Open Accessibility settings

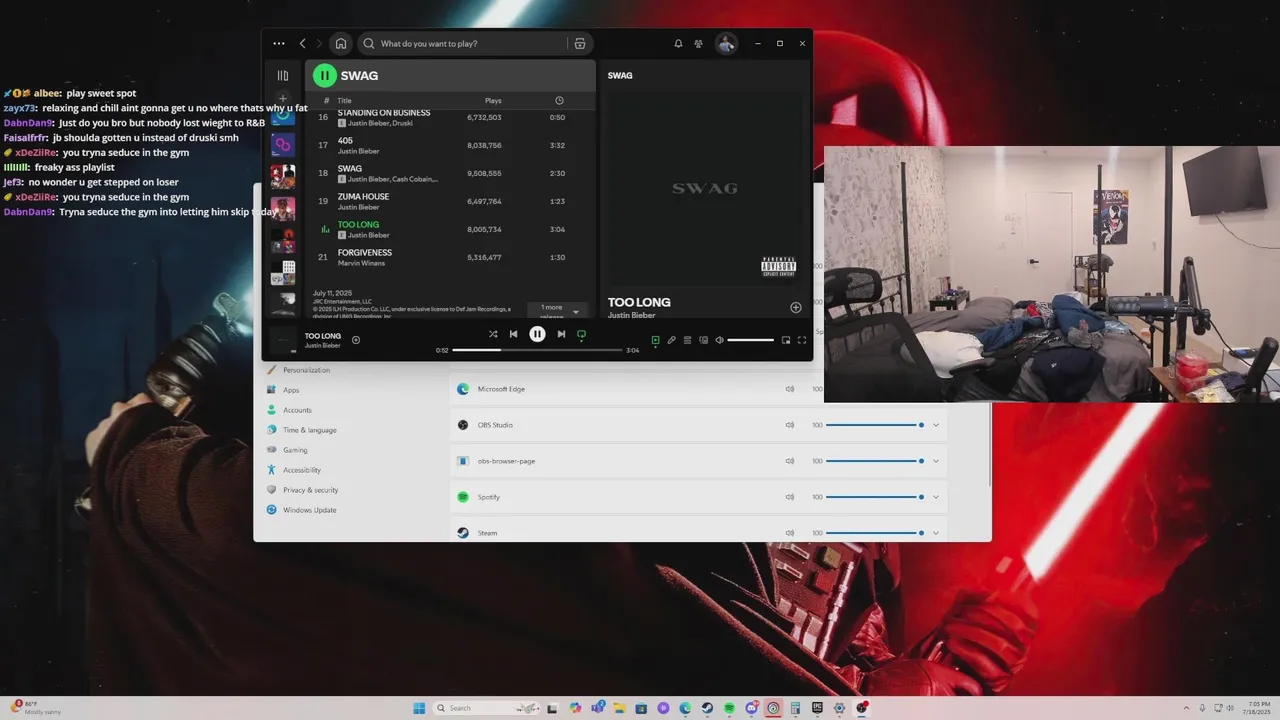301,470
